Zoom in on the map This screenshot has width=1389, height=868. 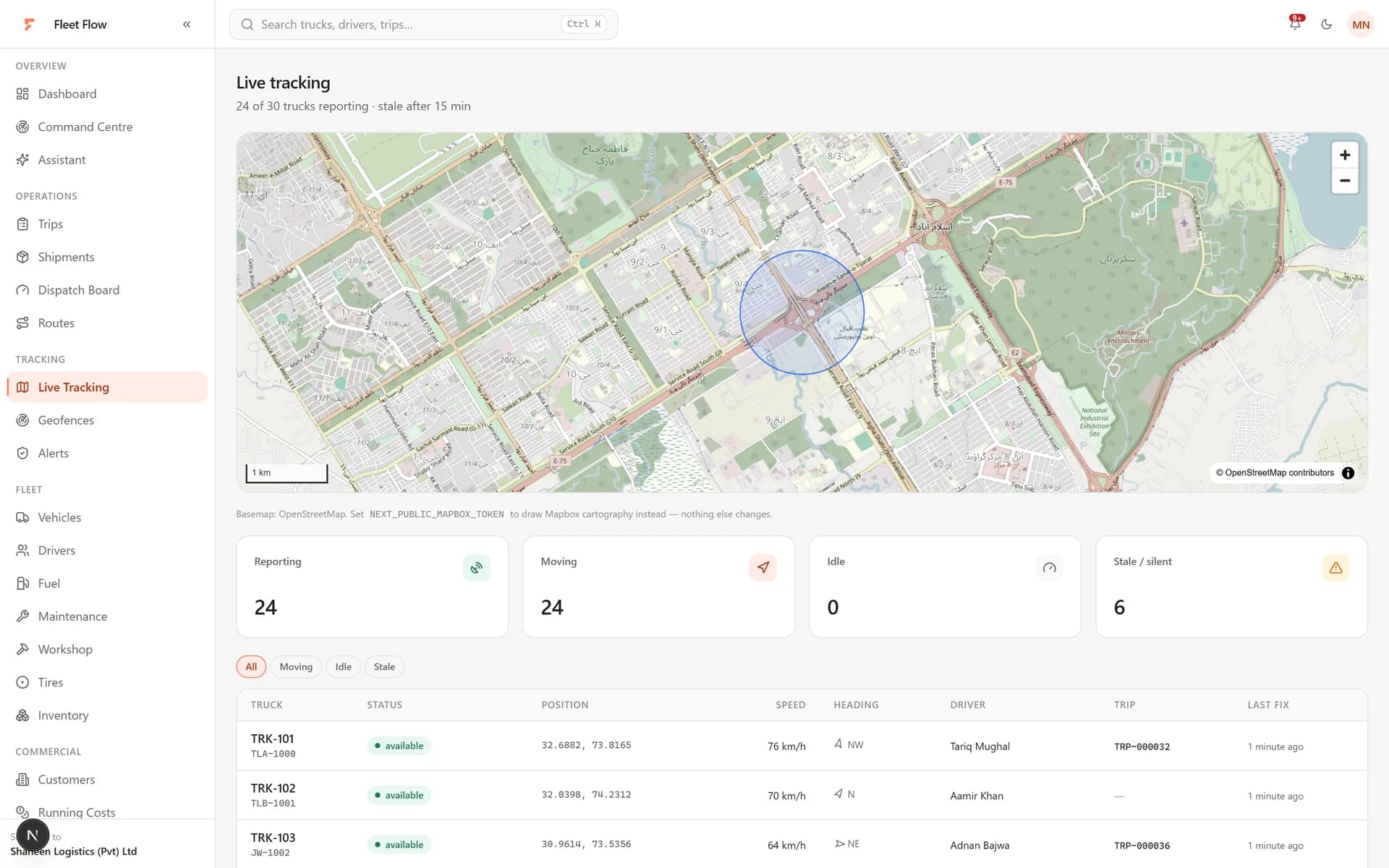(x=1345, y=155)
